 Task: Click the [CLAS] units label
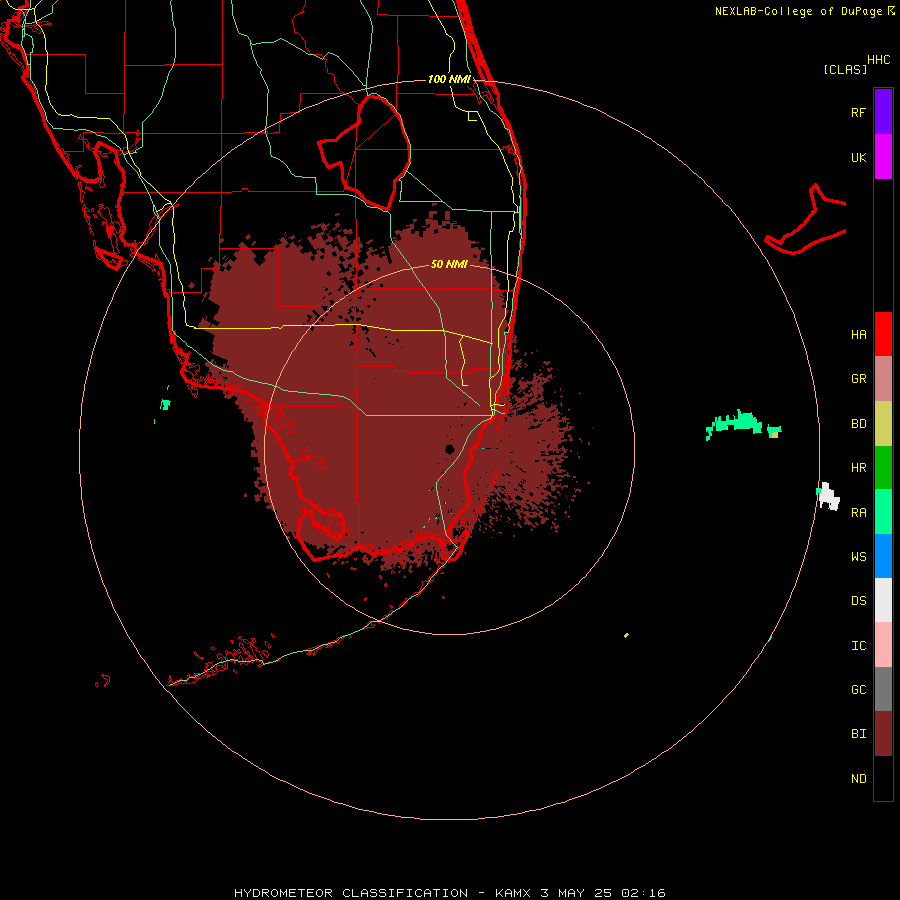845,69
